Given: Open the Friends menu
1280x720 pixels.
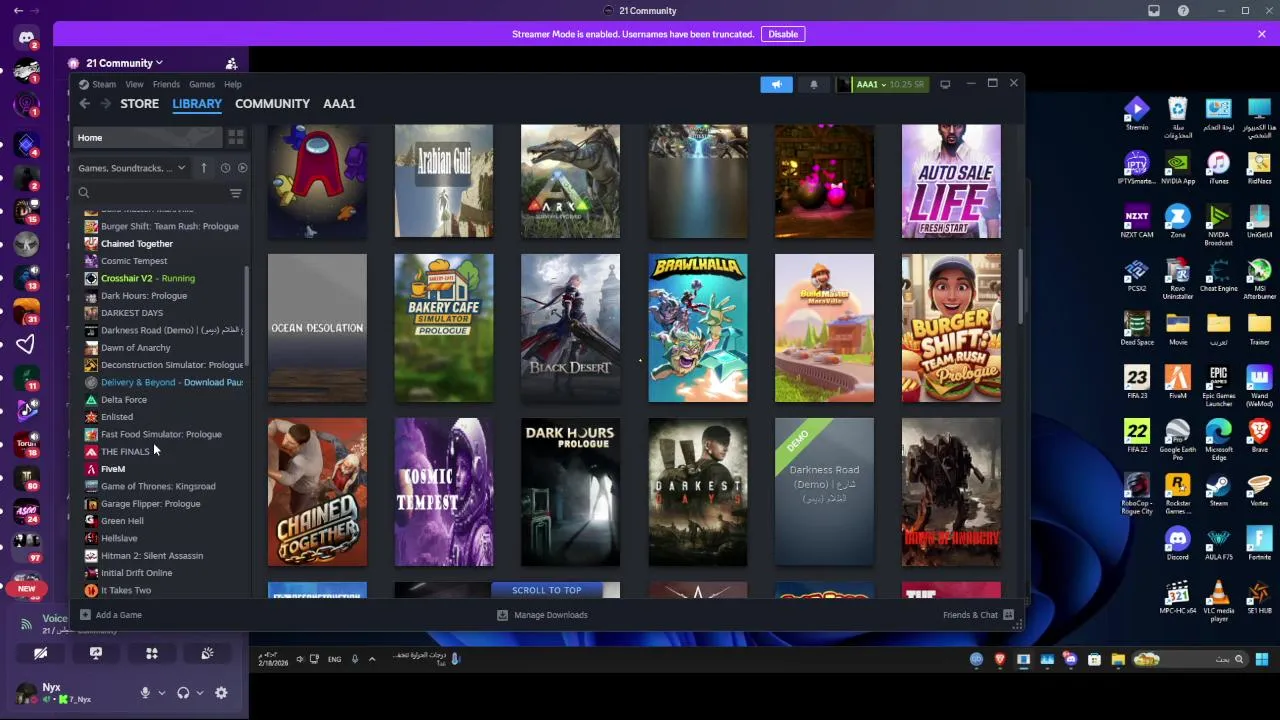Looking at the screenshot, I should (x=166, y=84).
